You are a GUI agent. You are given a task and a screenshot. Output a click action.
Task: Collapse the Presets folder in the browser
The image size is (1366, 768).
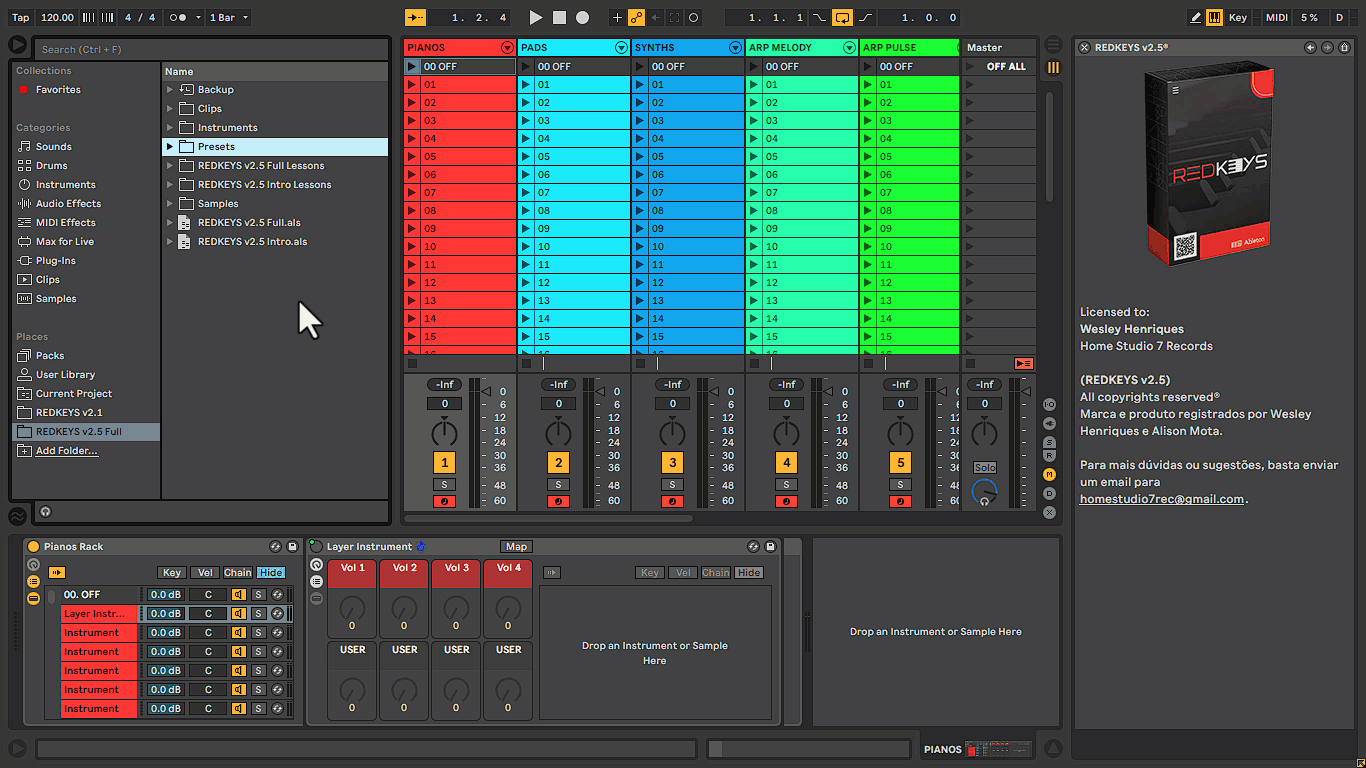pos(170,146)
